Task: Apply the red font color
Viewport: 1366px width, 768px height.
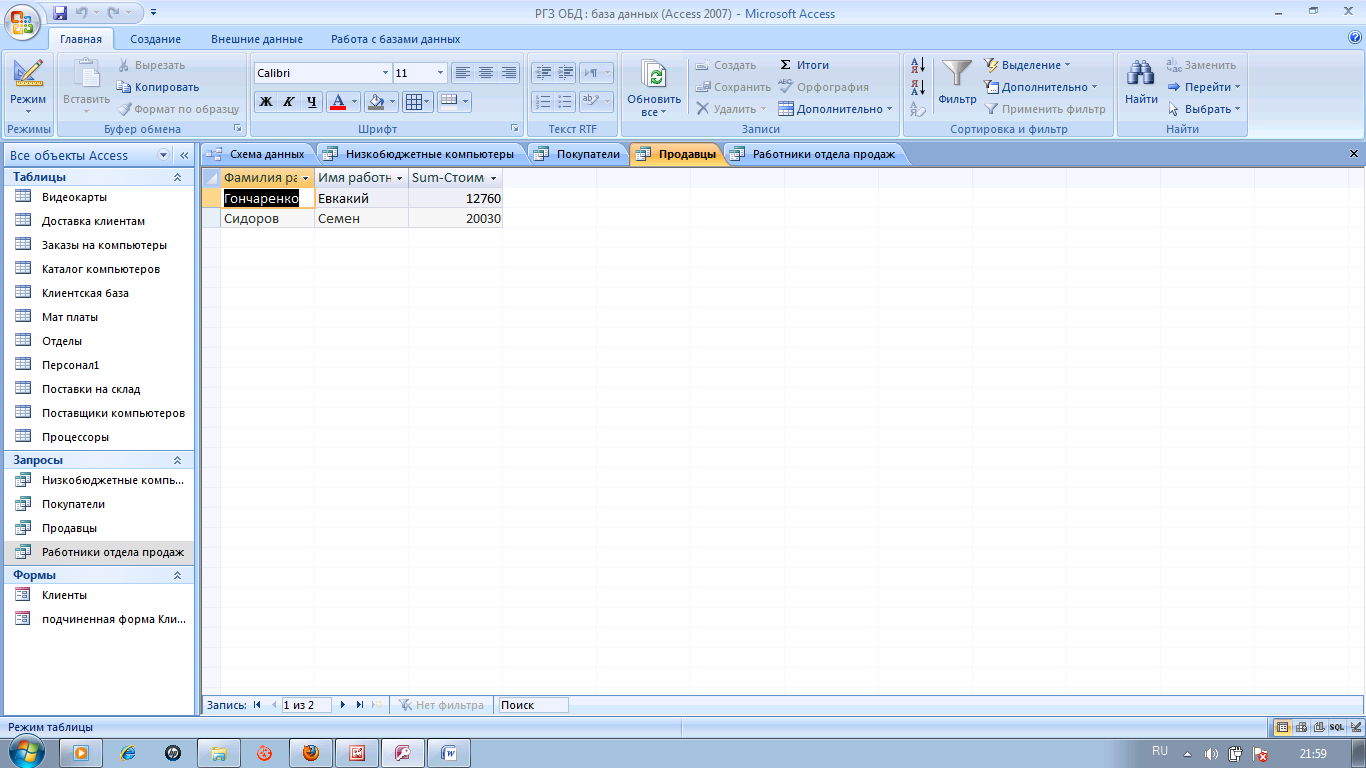Action: click(x=337, y=101)
